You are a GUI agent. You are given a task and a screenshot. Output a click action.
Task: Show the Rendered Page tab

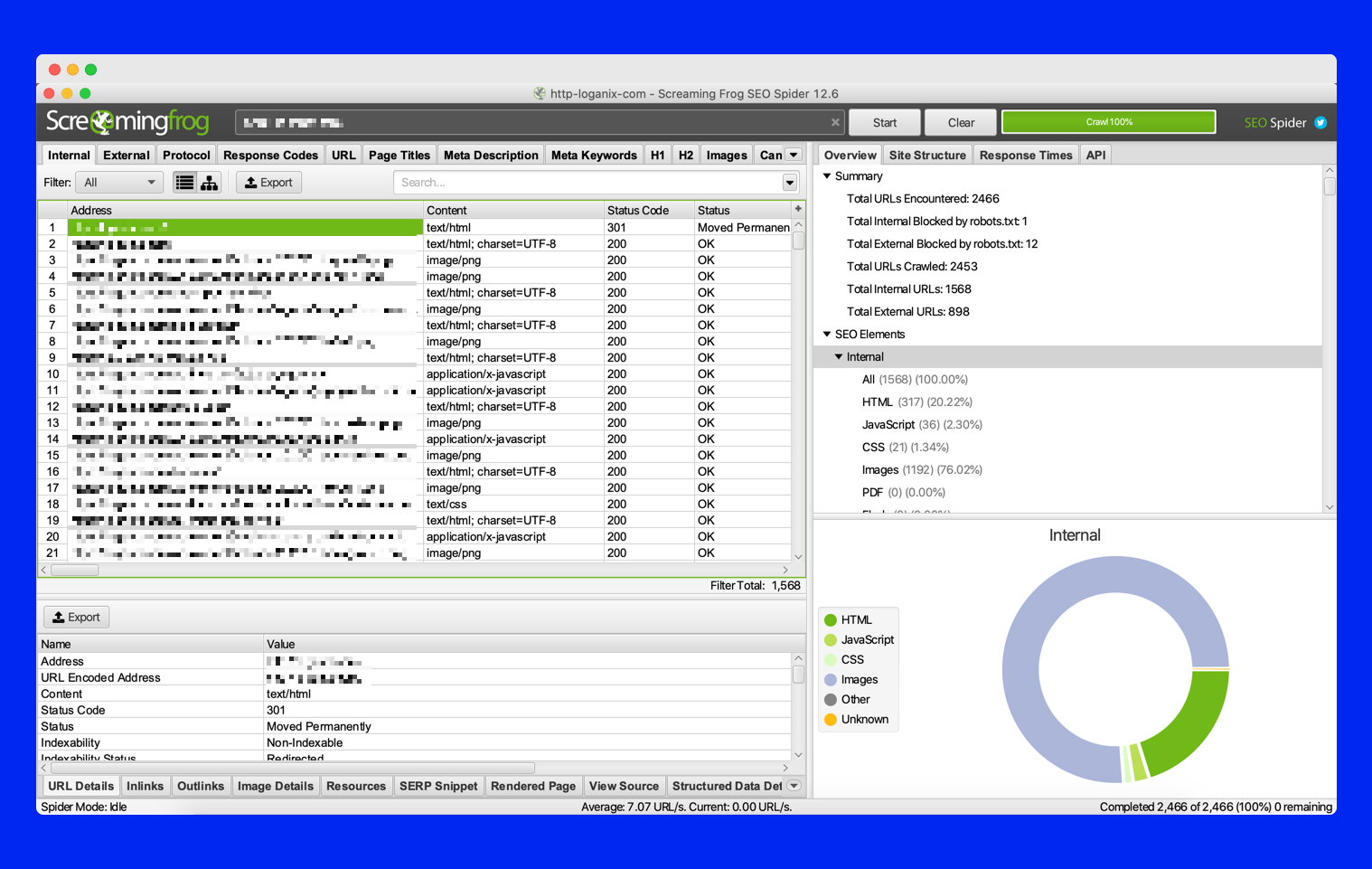[x=533, y=787]
